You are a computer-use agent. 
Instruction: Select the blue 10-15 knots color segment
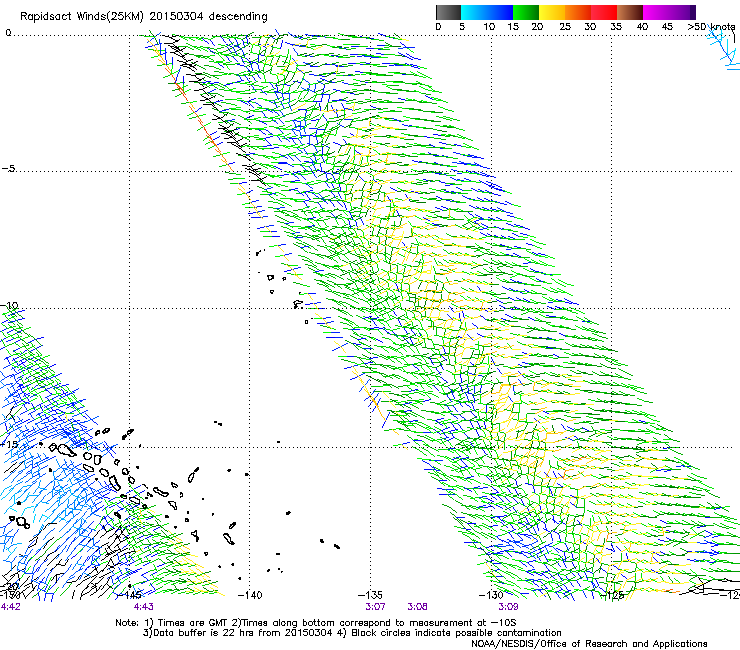tap(500, 12)
